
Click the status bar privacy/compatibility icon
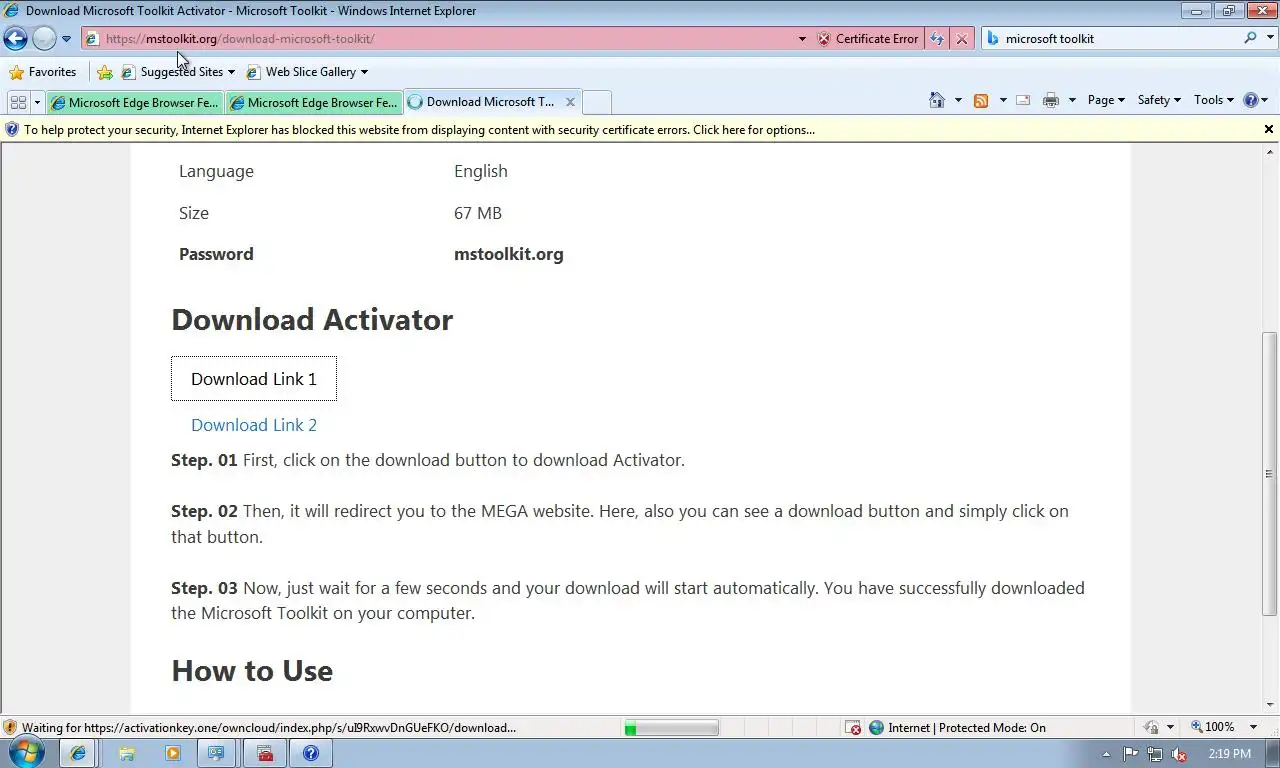click(1152, 728)
